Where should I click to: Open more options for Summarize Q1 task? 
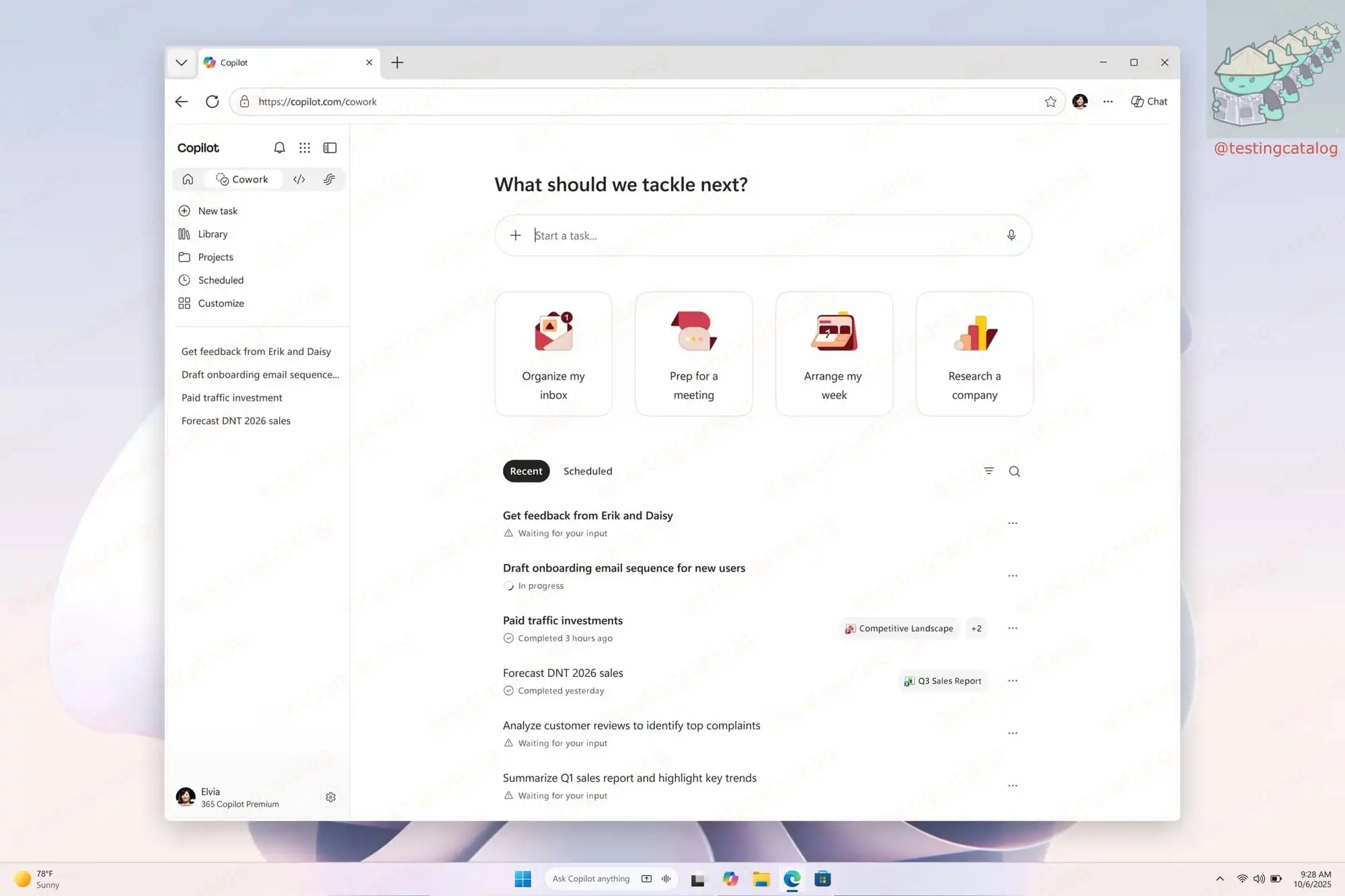1013,785
